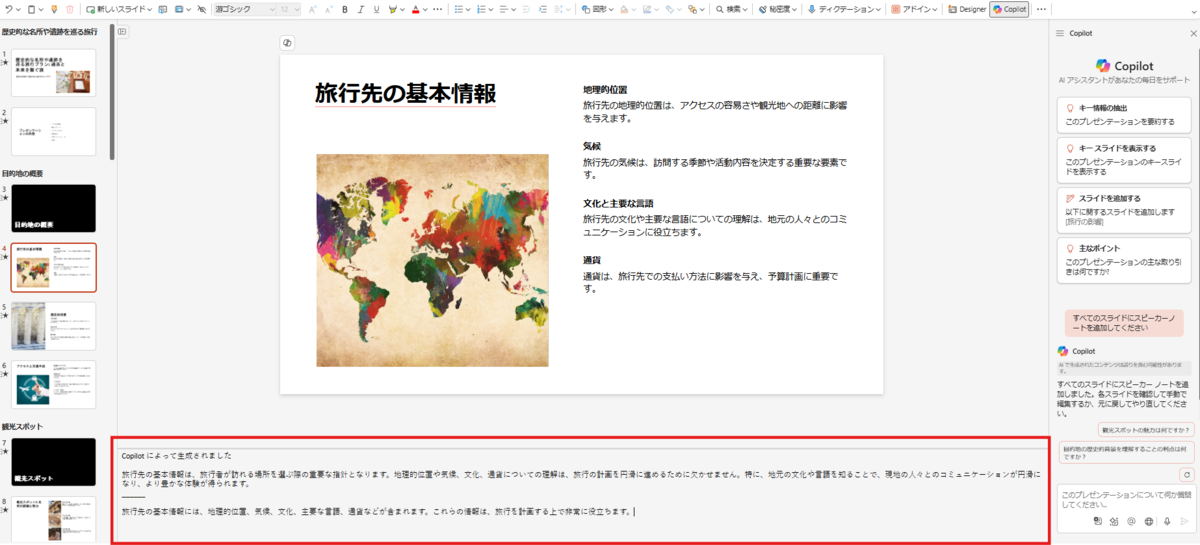Choose the キー スライドを表示する suggestion card
This screenshot has width=1200, height=545.
tap(1124, 159)
